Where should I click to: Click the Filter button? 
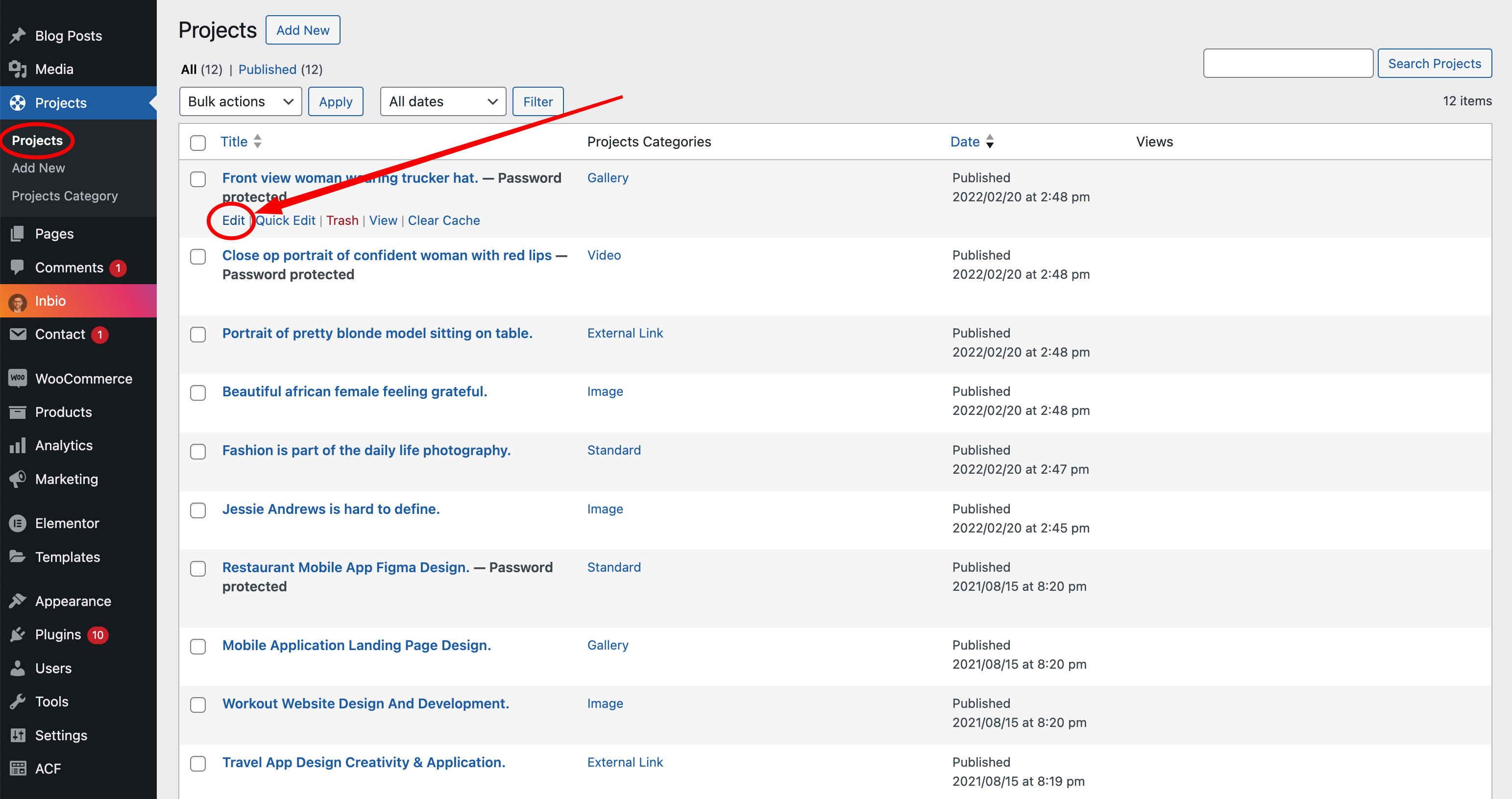(x=537, y=101)
